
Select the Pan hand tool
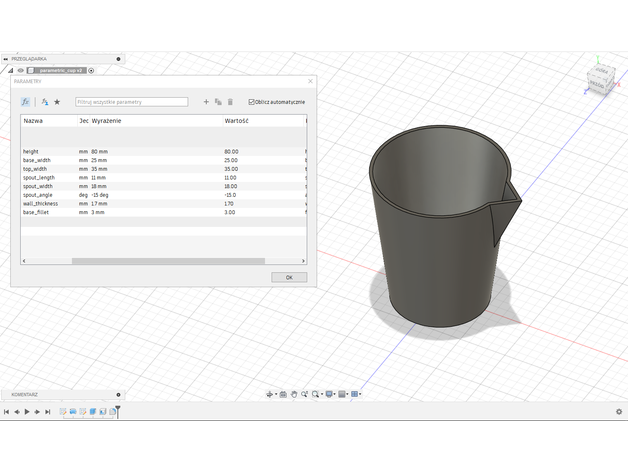click(x=294, y=394)
